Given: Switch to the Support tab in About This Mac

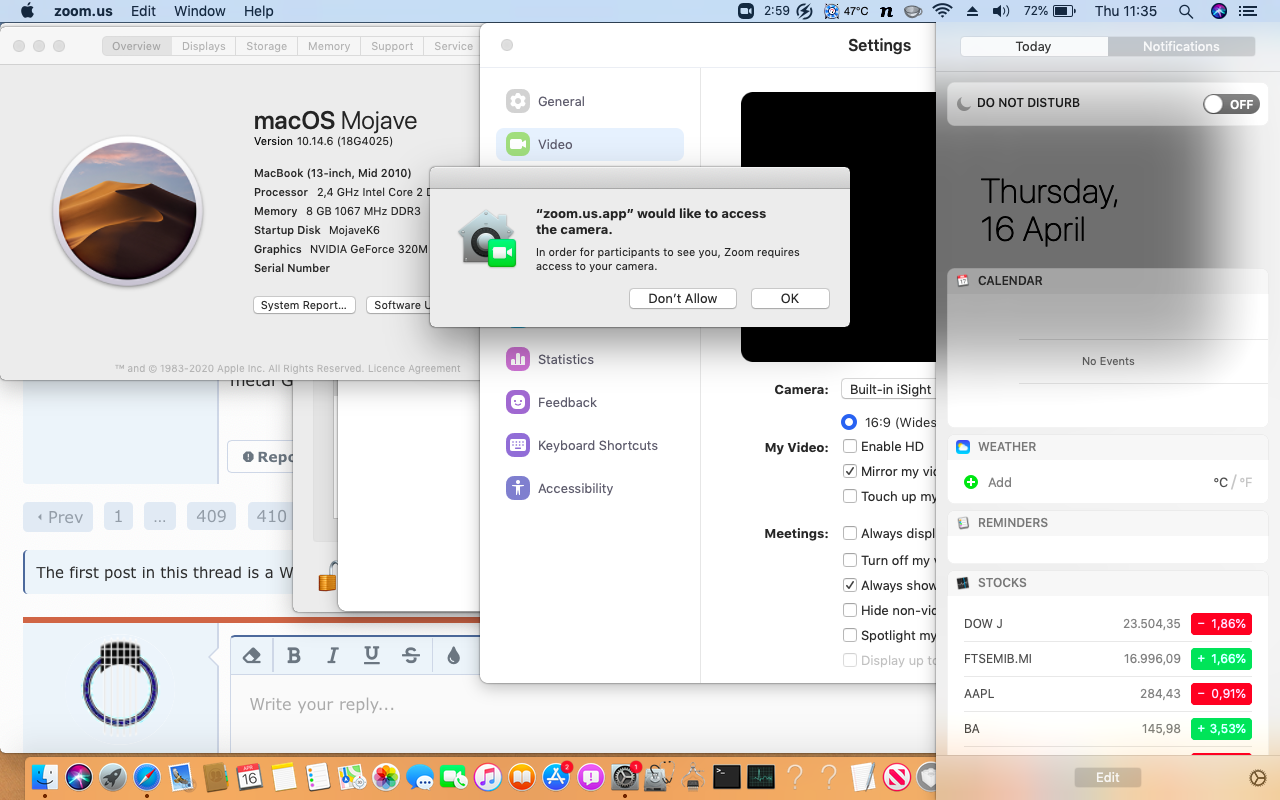Looking at the screenshot, I should (392, 46).
